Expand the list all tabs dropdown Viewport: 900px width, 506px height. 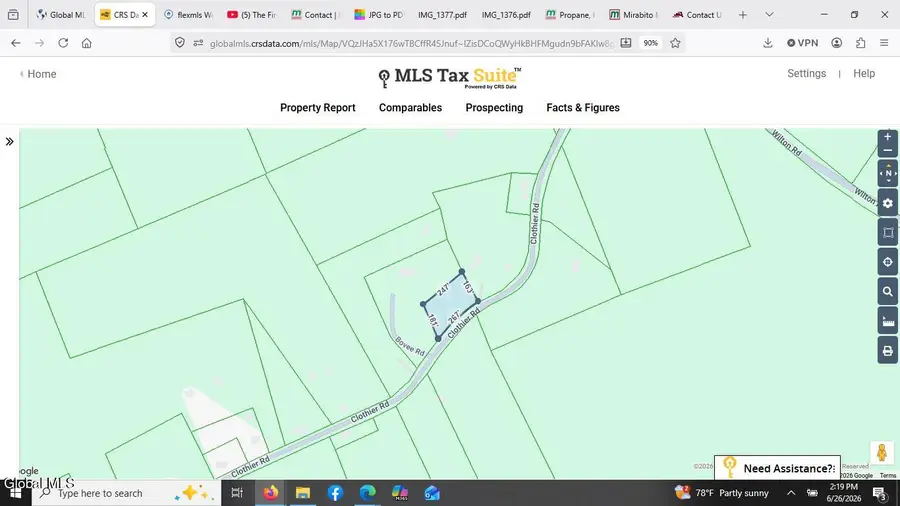click(x=769, y=15)
